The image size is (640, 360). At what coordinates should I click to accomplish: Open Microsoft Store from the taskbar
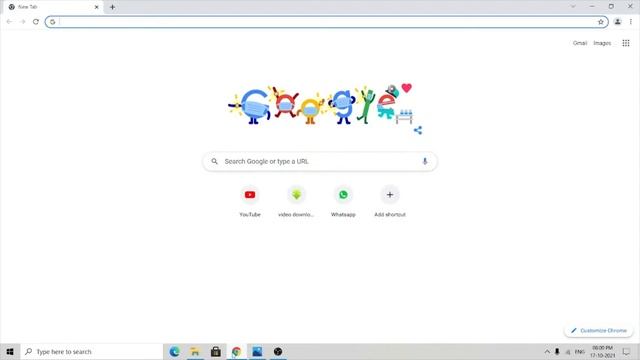pyautogui.click(x=216, y=351)
